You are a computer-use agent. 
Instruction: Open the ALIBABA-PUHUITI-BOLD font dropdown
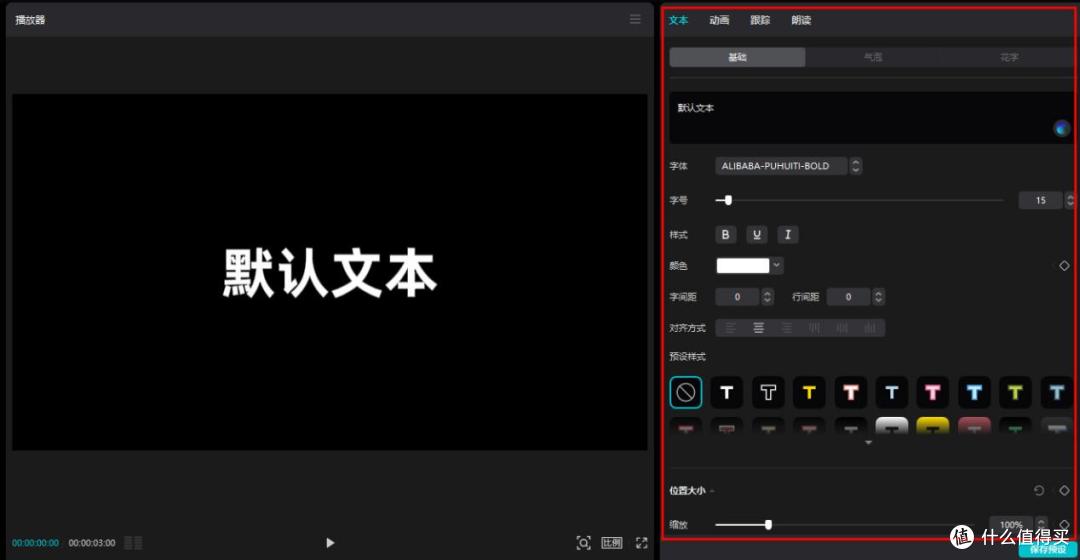tap(780, 166)
